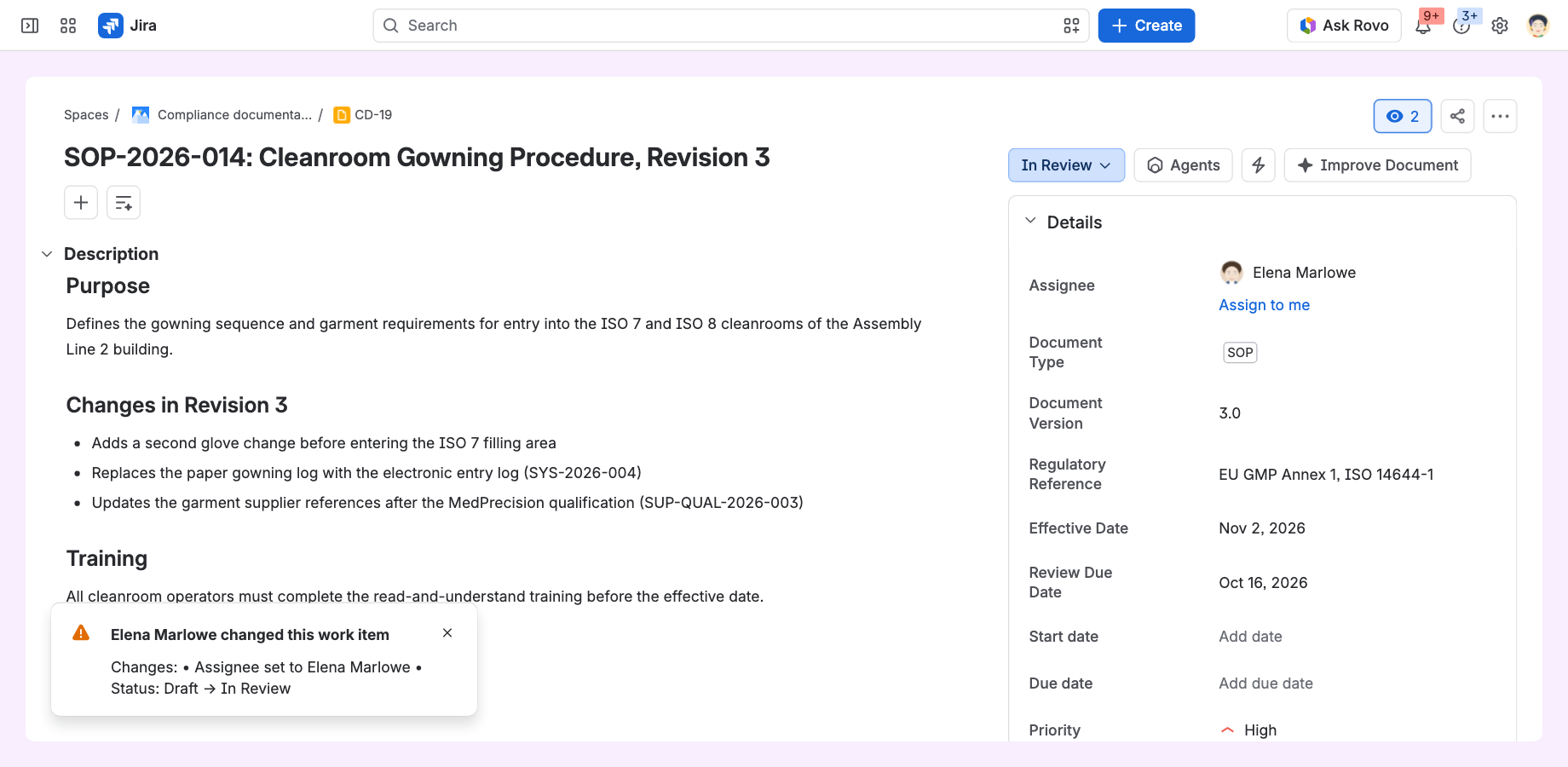
Task: Click Elena Marlowe's assignee avatar
Action: [x=1231, y=273]
